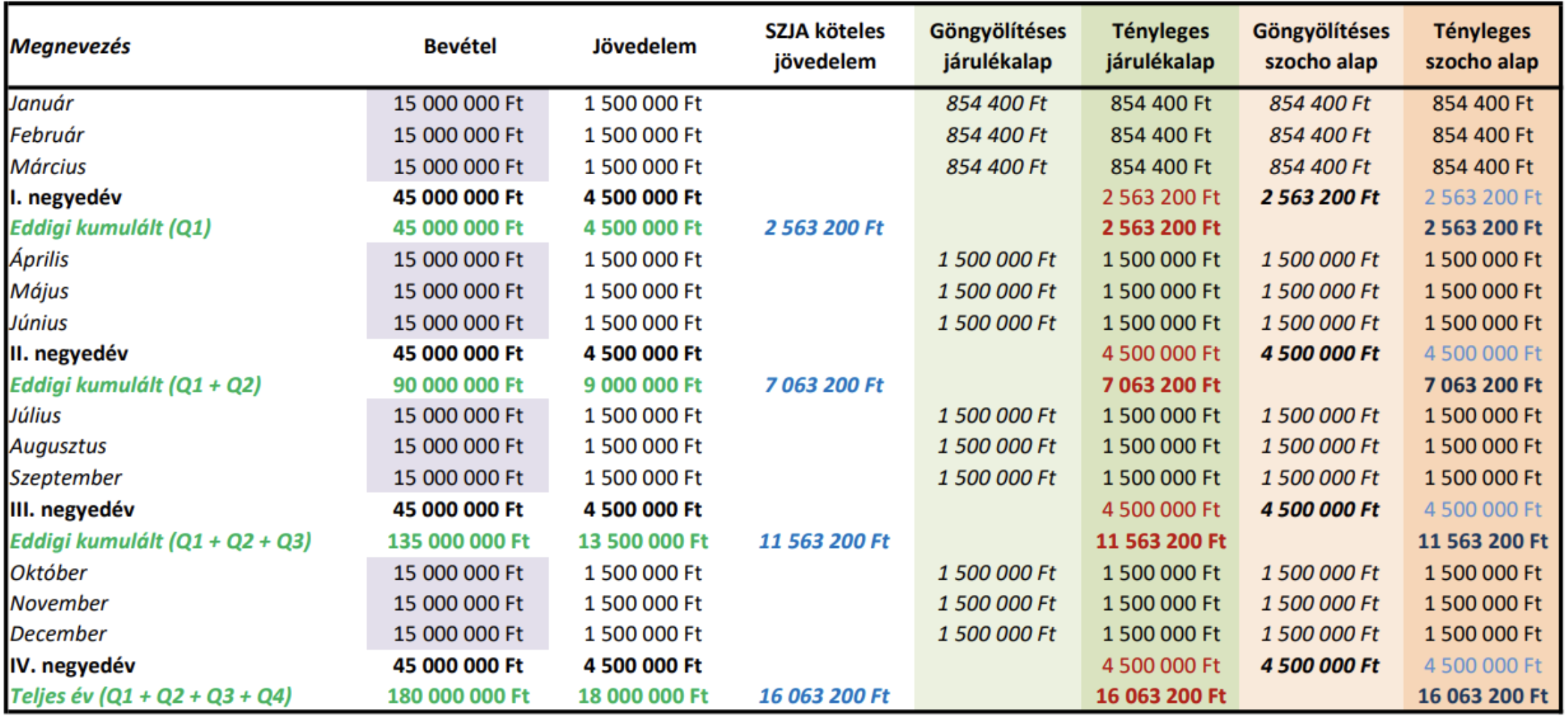1568x716 pixels.
Task: Click the SZJA köteles jövedelem header
Action: [824, 46]
